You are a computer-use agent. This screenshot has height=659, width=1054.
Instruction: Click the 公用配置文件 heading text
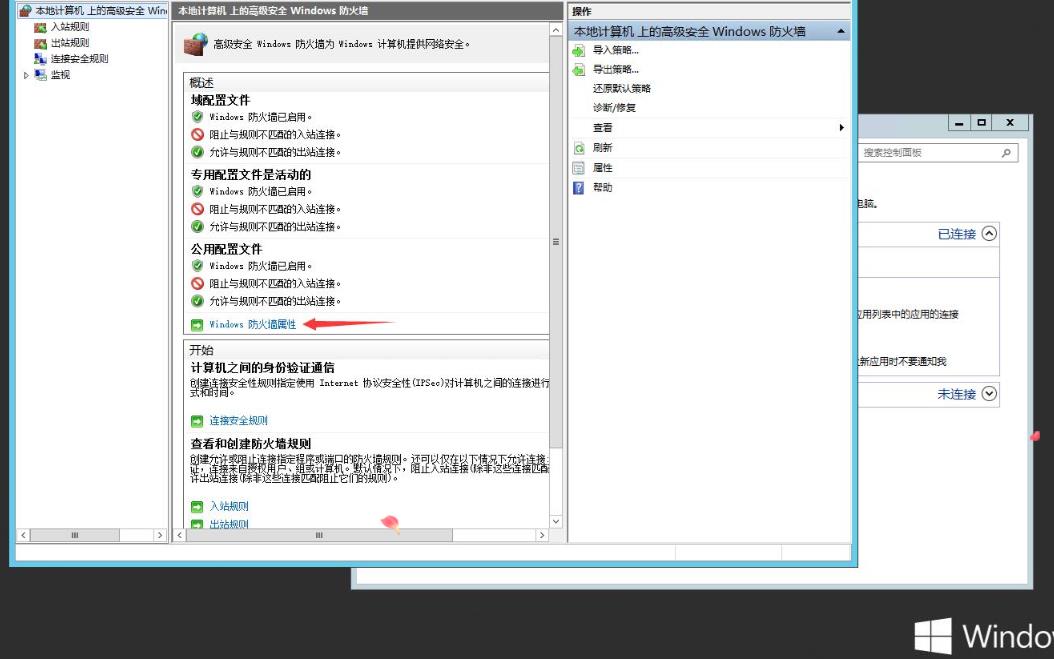pyautogui.click(x=227, y=249)
